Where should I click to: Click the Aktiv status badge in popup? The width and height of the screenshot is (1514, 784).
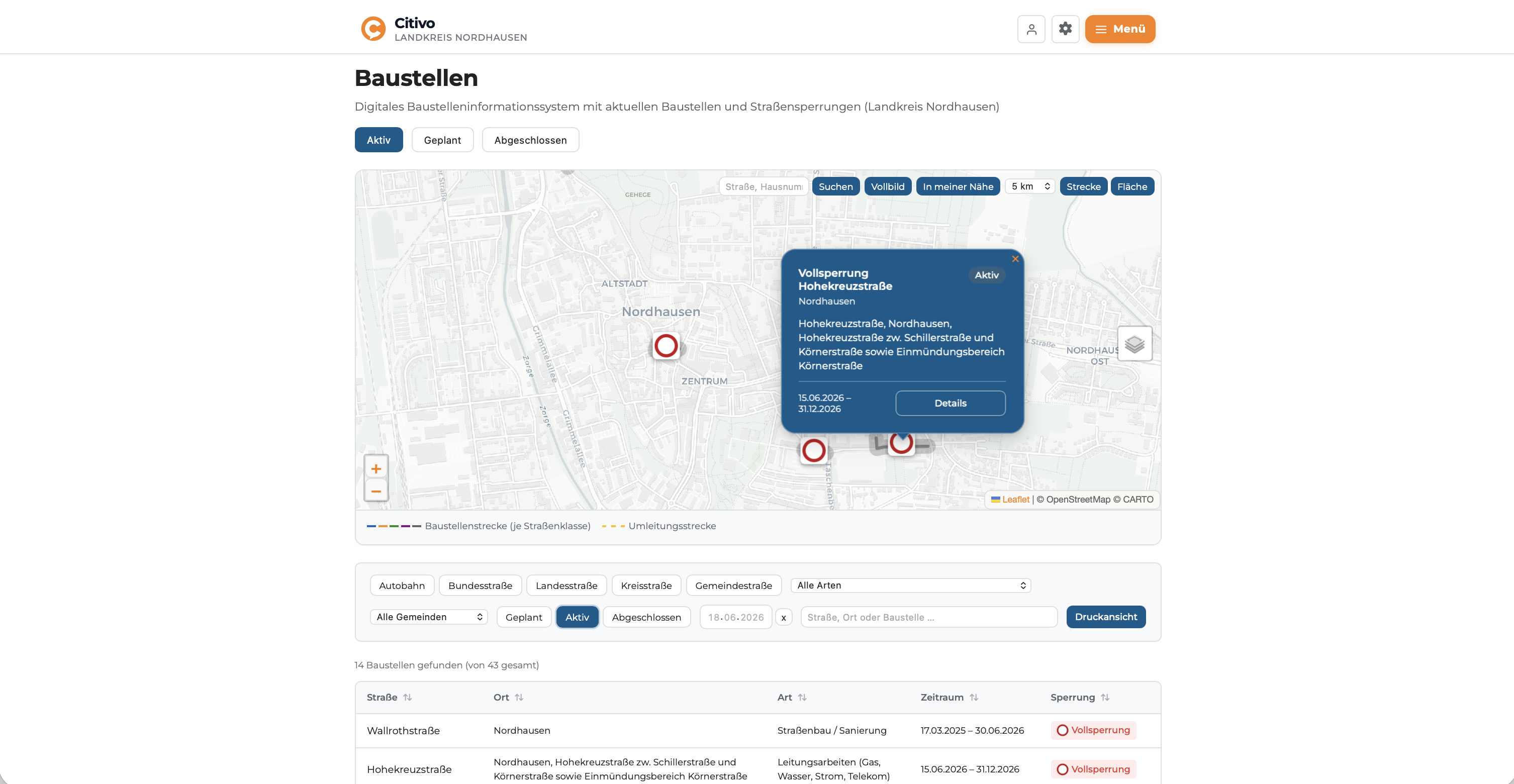[x=986, y=275]
